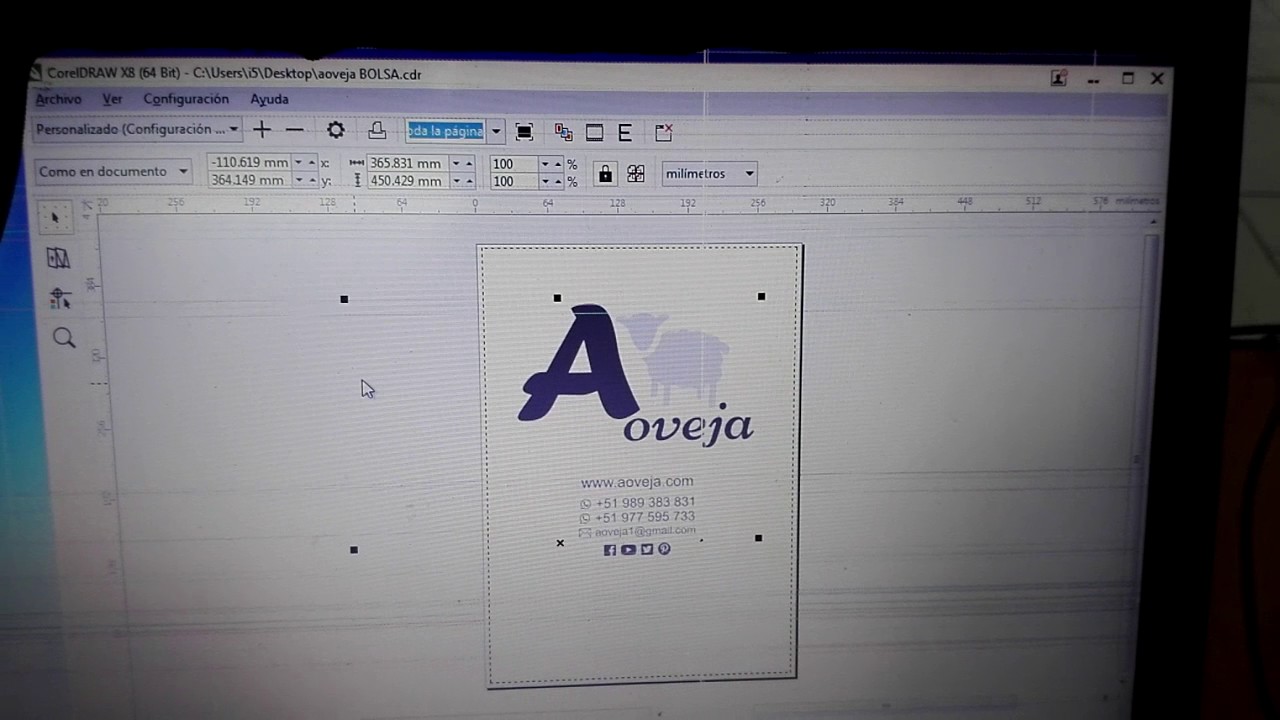Click the title bar file path text
The width and height of the screenshot is (1280, 720).
click(307, 74)
